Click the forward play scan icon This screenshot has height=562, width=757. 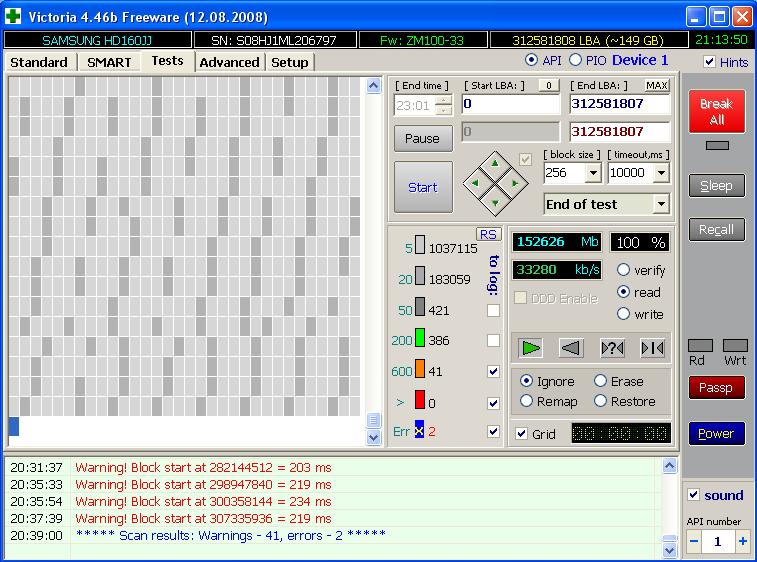(x=531, y=347)
